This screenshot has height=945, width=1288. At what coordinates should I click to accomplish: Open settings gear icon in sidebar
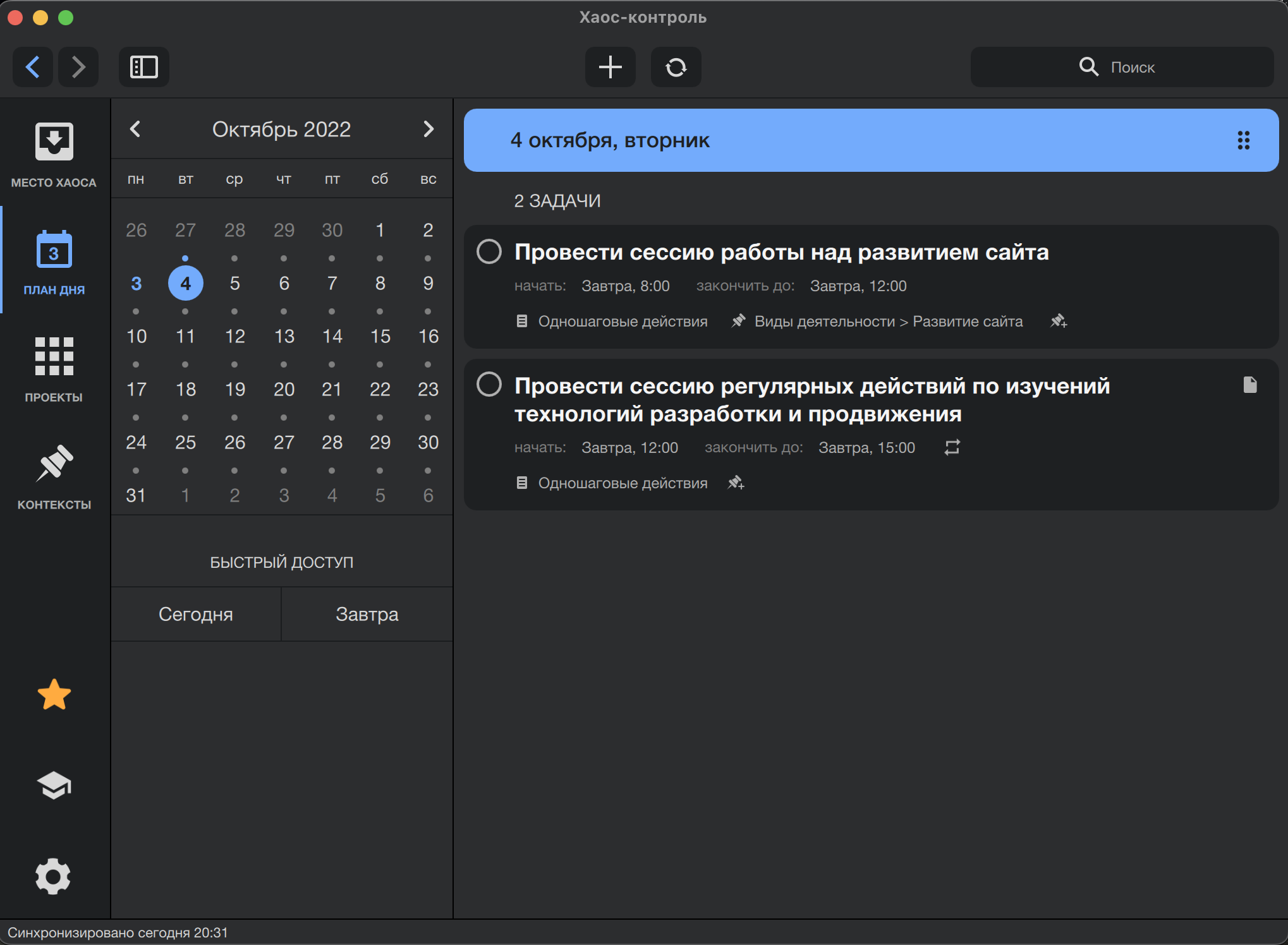[x=54, y=876]
